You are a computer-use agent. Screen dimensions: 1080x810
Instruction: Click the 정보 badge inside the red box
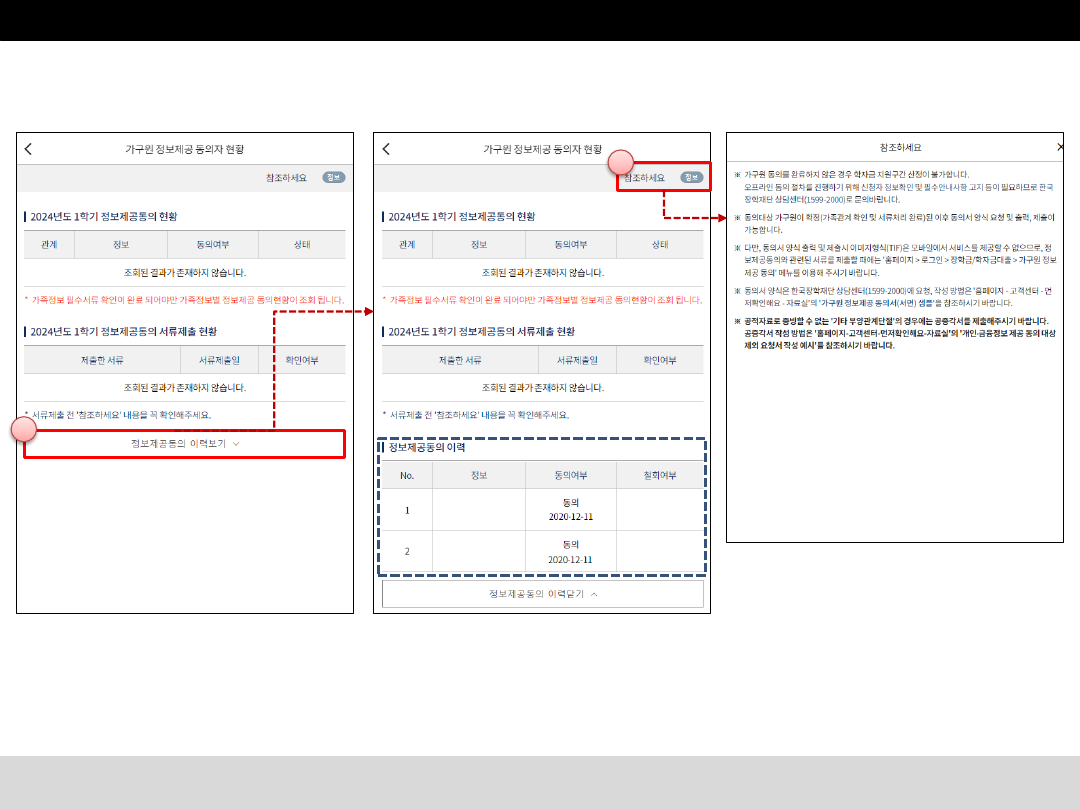[x=691, y=177]
